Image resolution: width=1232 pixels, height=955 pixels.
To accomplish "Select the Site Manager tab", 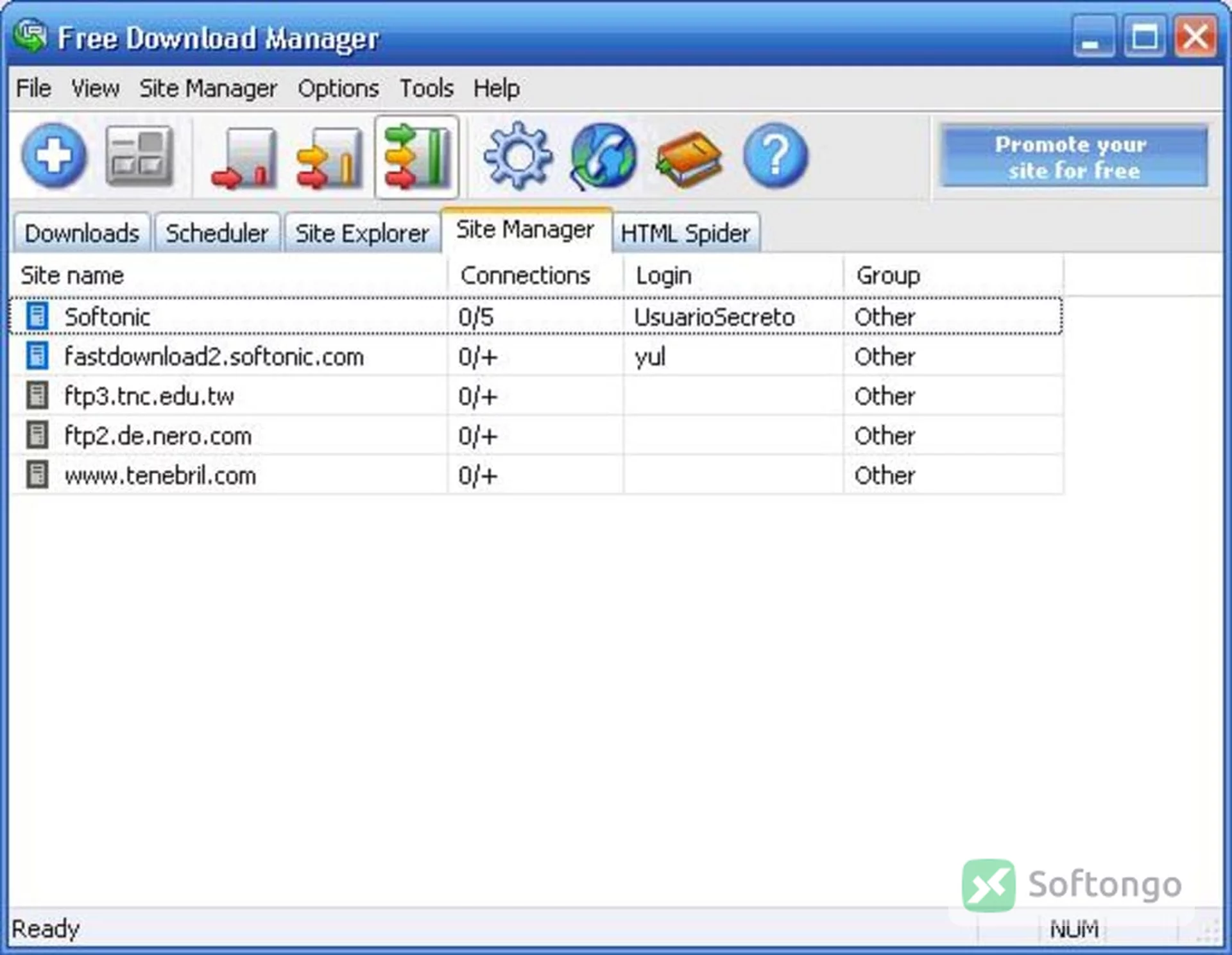I will (x=526, y=230).
